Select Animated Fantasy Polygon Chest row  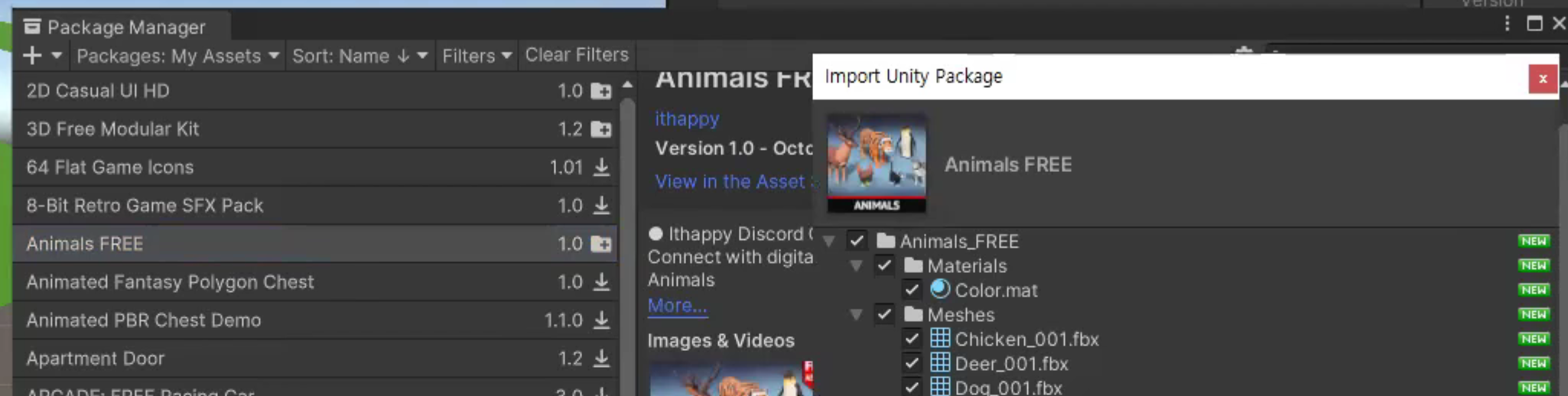[x=315, y=282]
